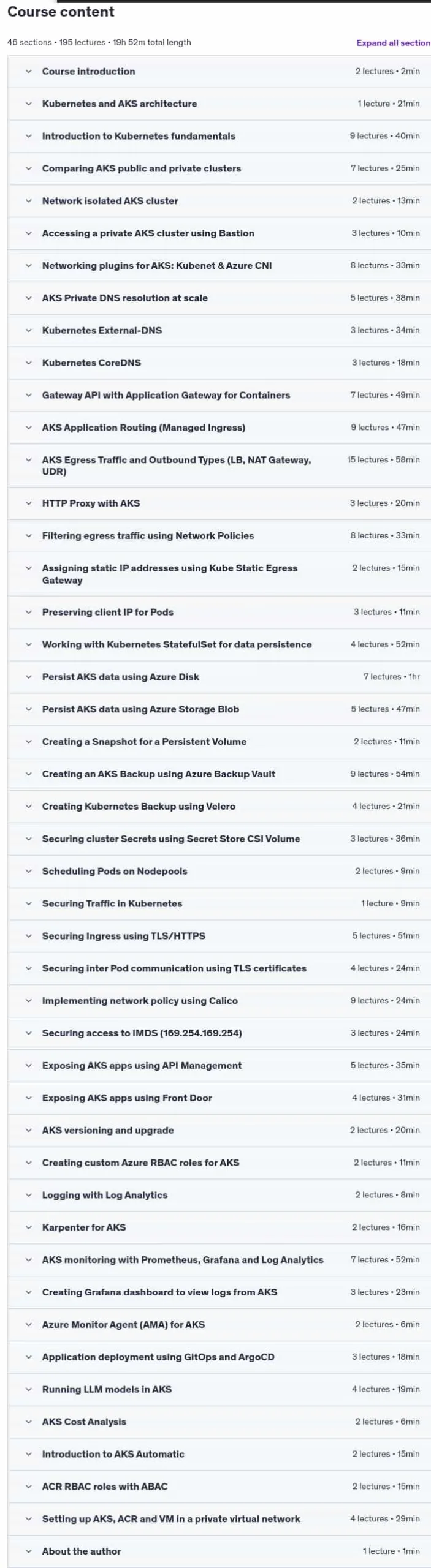This screenshot has height=1568, width=431.
Task: Expand Gateway API with Application Gateway section
Action: coord(219,395)
